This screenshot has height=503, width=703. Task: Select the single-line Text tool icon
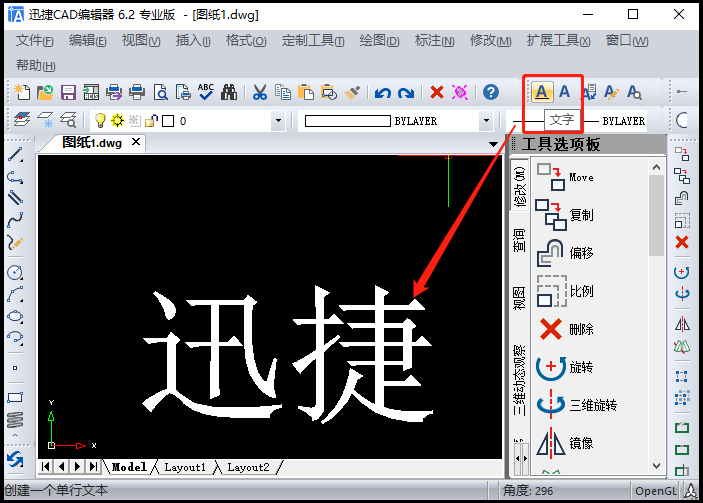click(542, 92)
